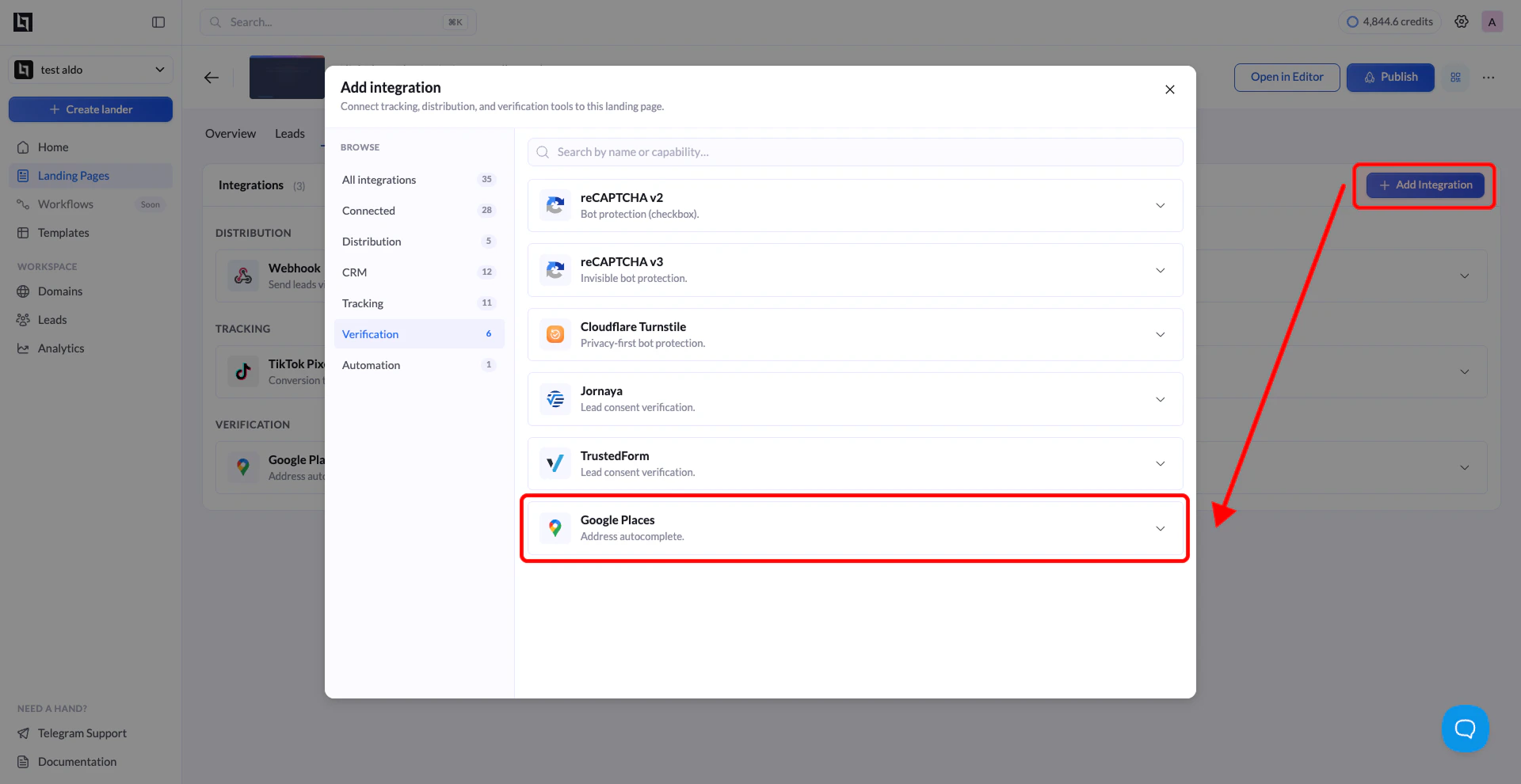The image size is (1521, 784).
Task: Select Connected category
Action: click(x=419, y=211)
